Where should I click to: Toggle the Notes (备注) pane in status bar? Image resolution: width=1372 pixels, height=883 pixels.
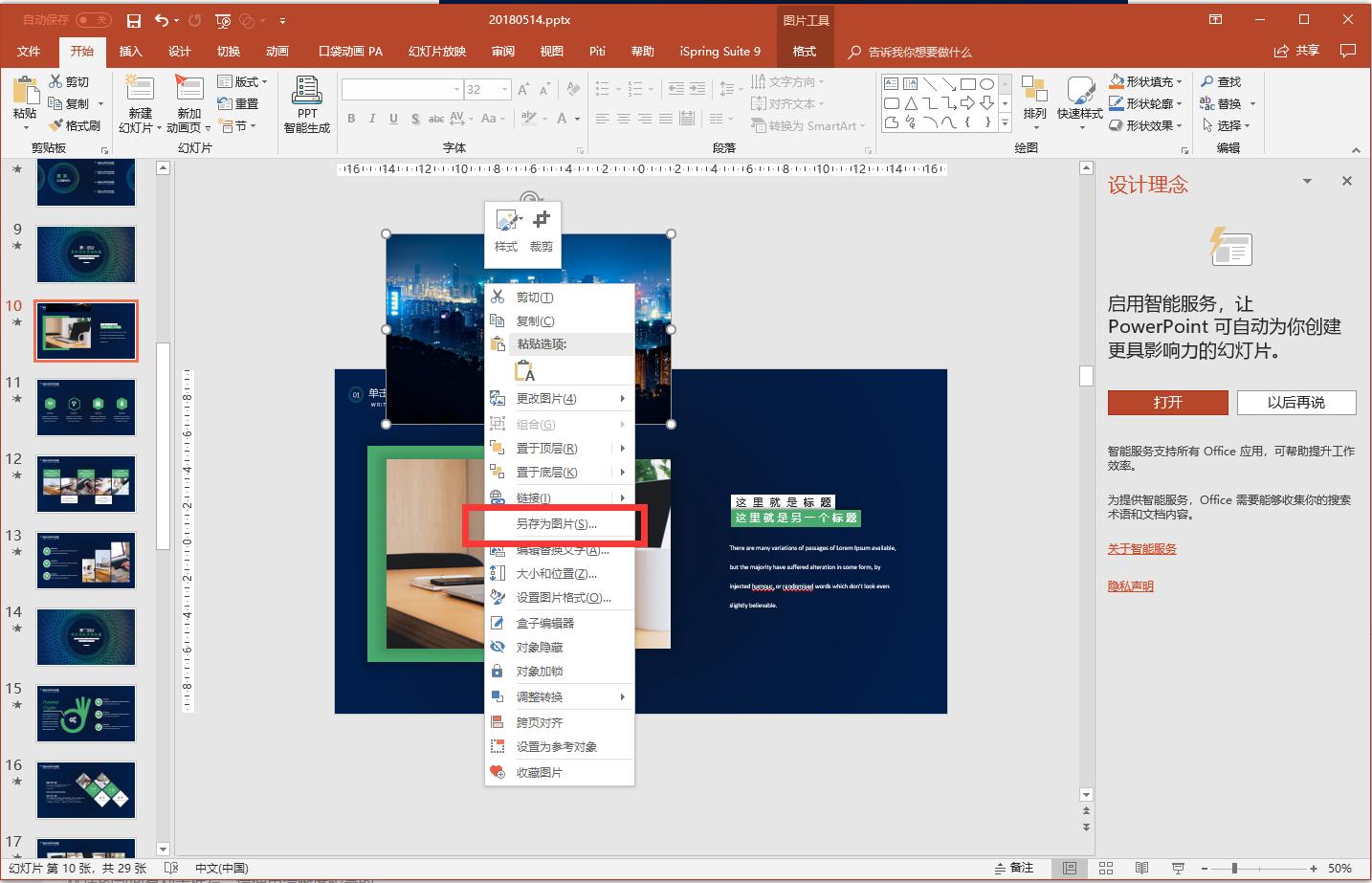(x=1014, y=869)
